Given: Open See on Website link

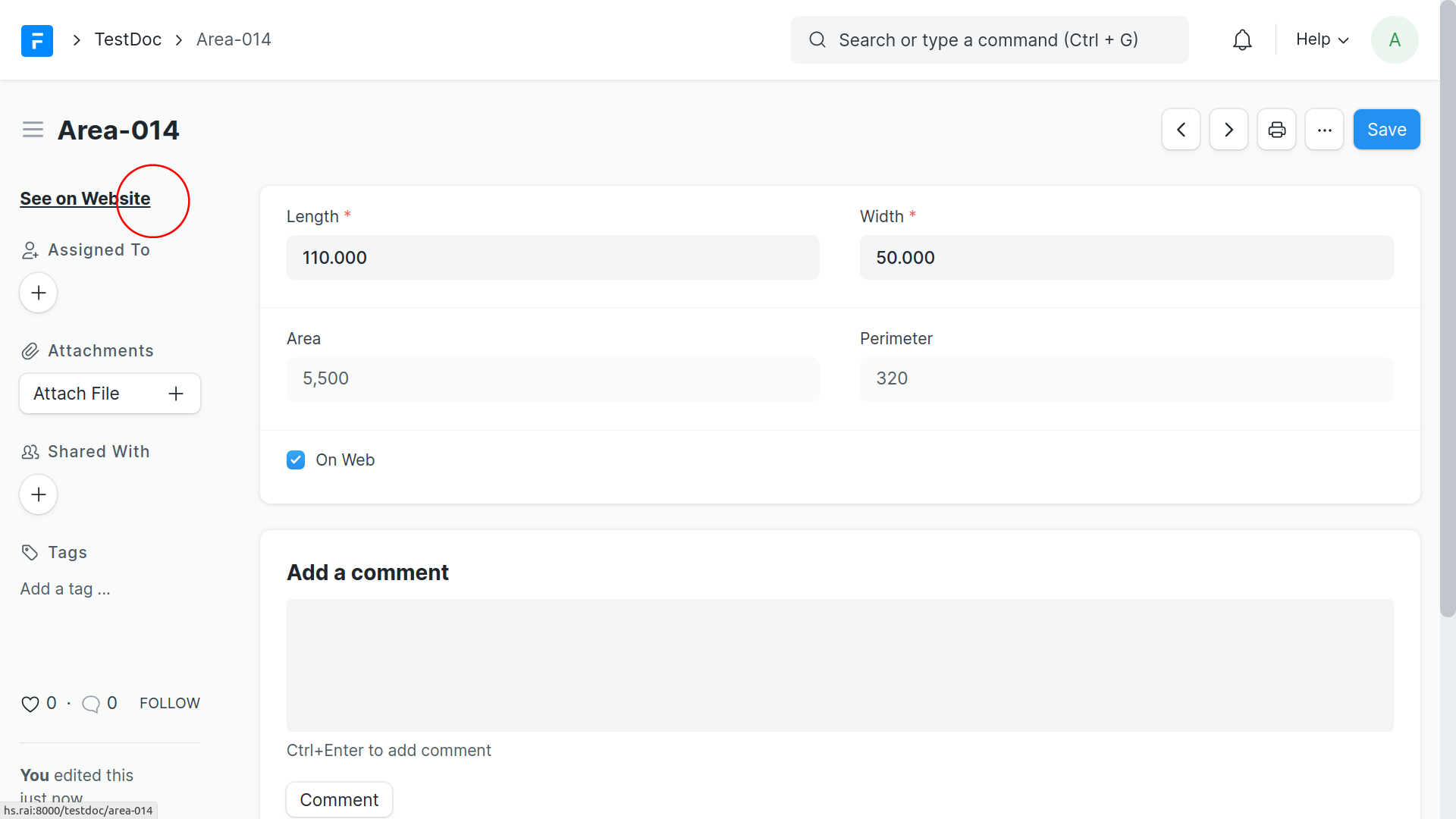Looking at the screenshot, I should pyautogui.click(x=85, y=199).
